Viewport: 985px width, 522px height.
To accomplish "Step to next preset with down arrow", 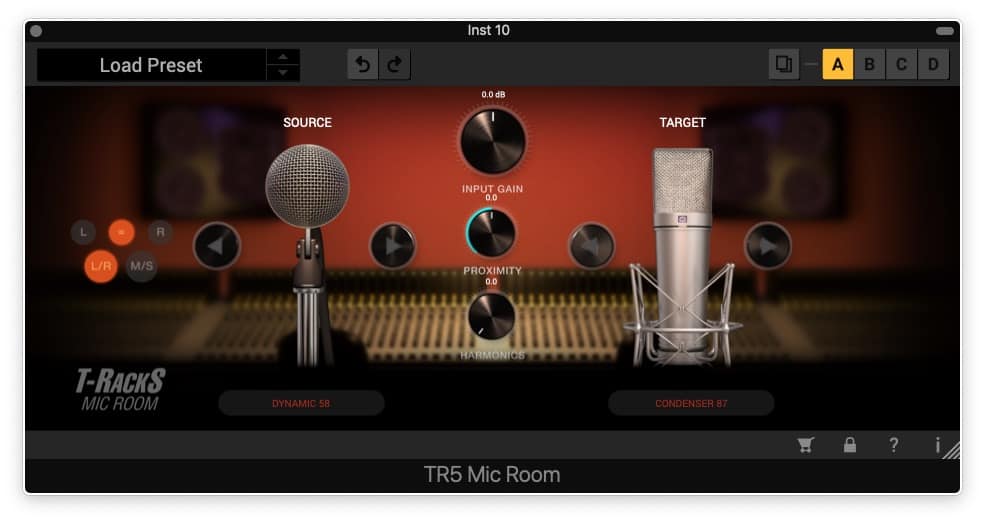I will pyautogui.click(x=283, y=73).
